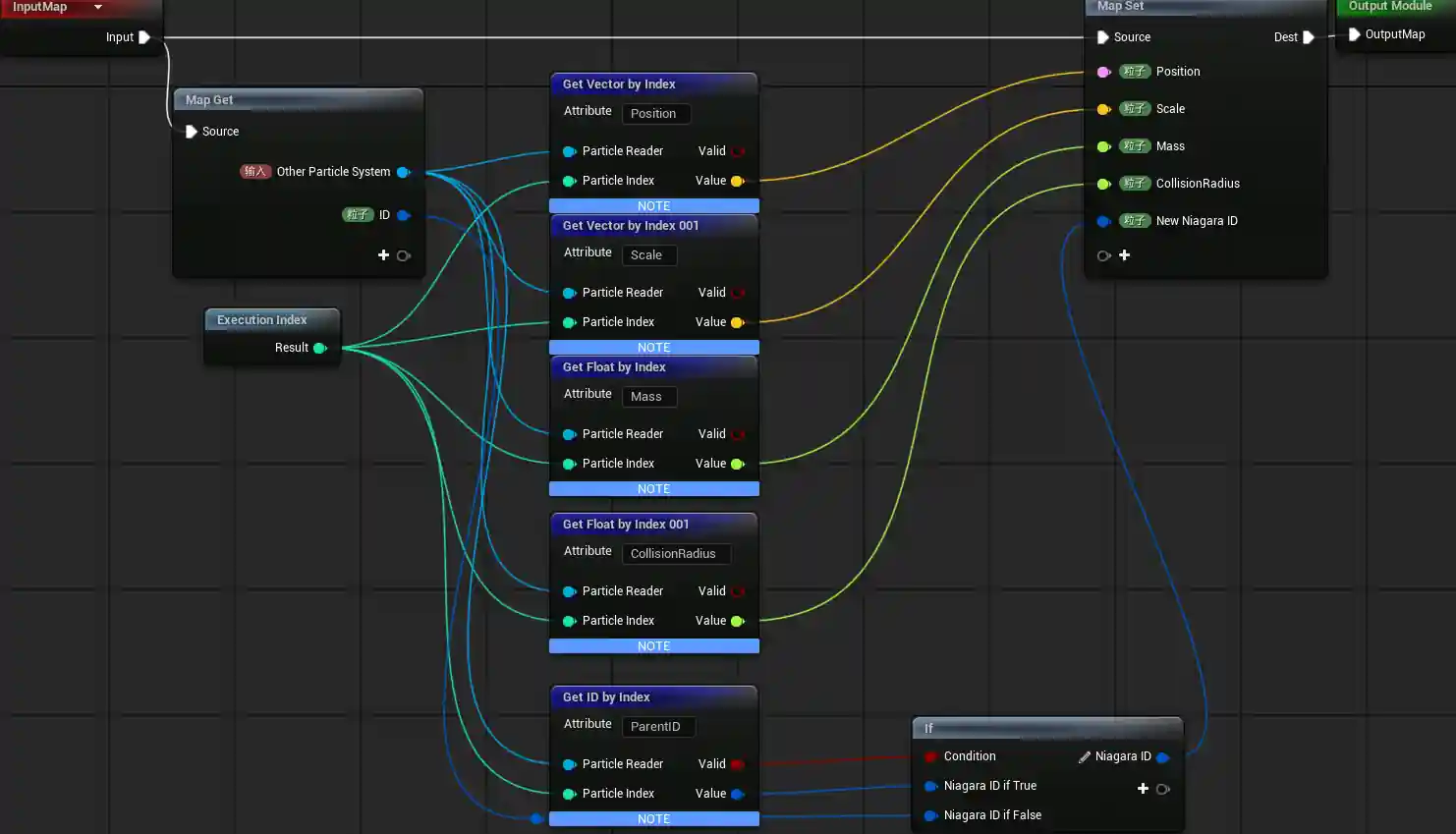Click the Execution Index Result output pin
Viewport: 1456px width, 834px height.
(319, 348)
